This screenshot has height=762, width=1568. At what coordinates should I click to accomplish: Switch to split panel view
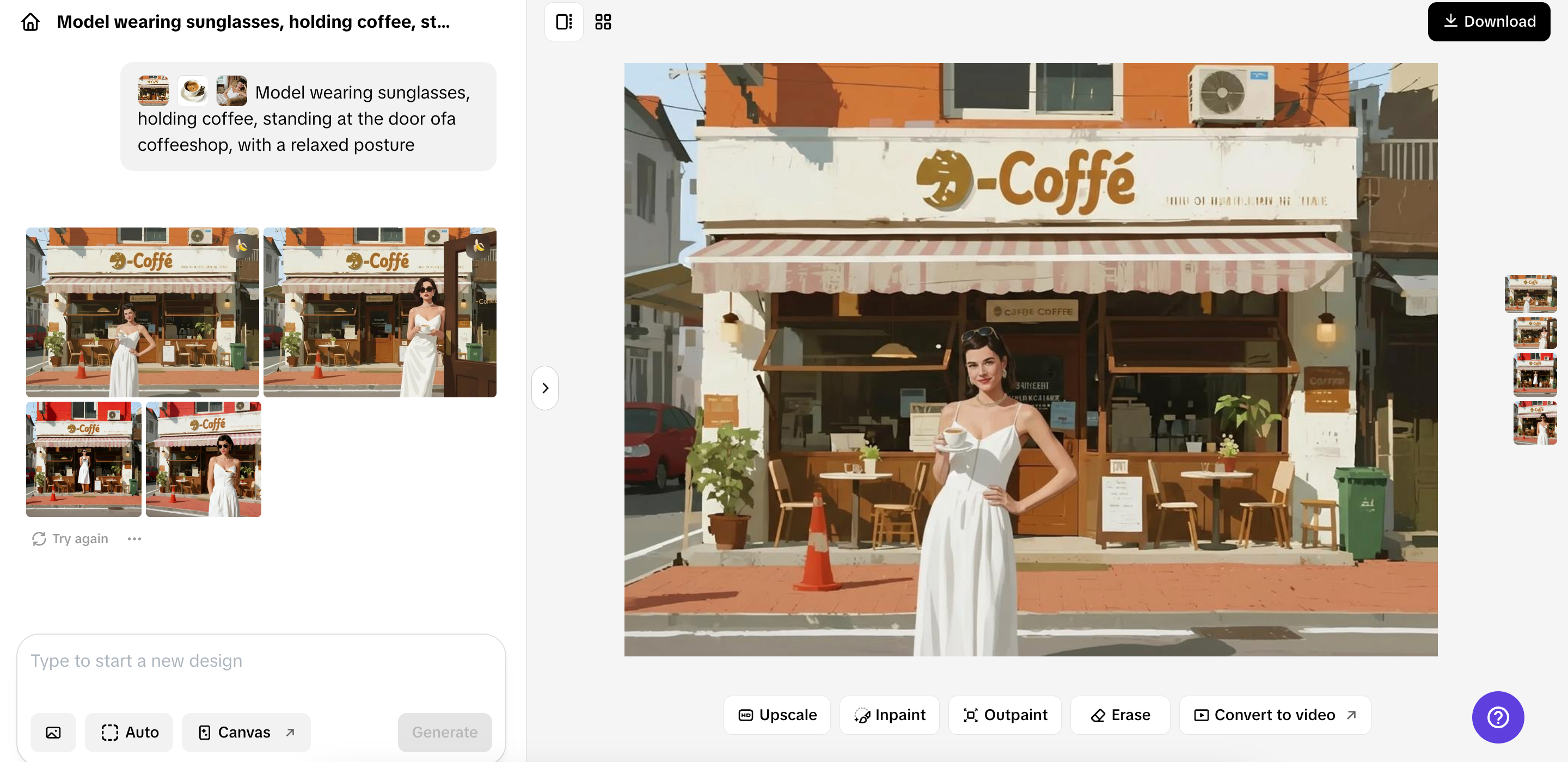pos(563,22)
